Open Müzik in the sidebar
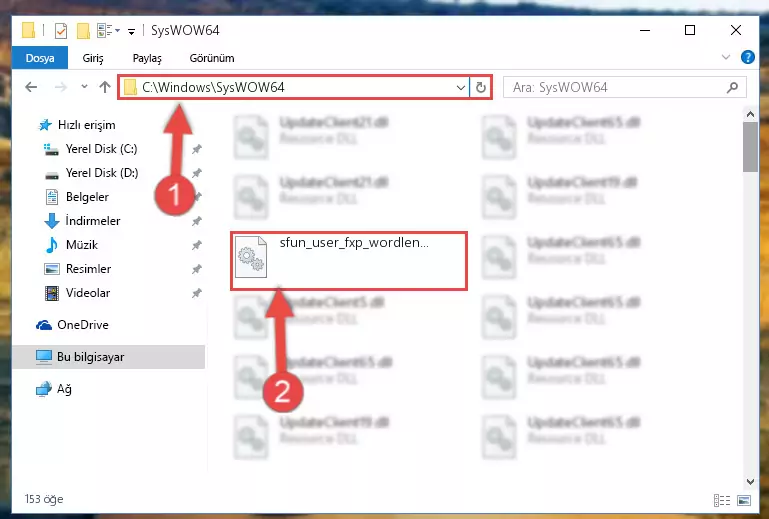This screenshot has width=769, height=519. coord(82,244)
